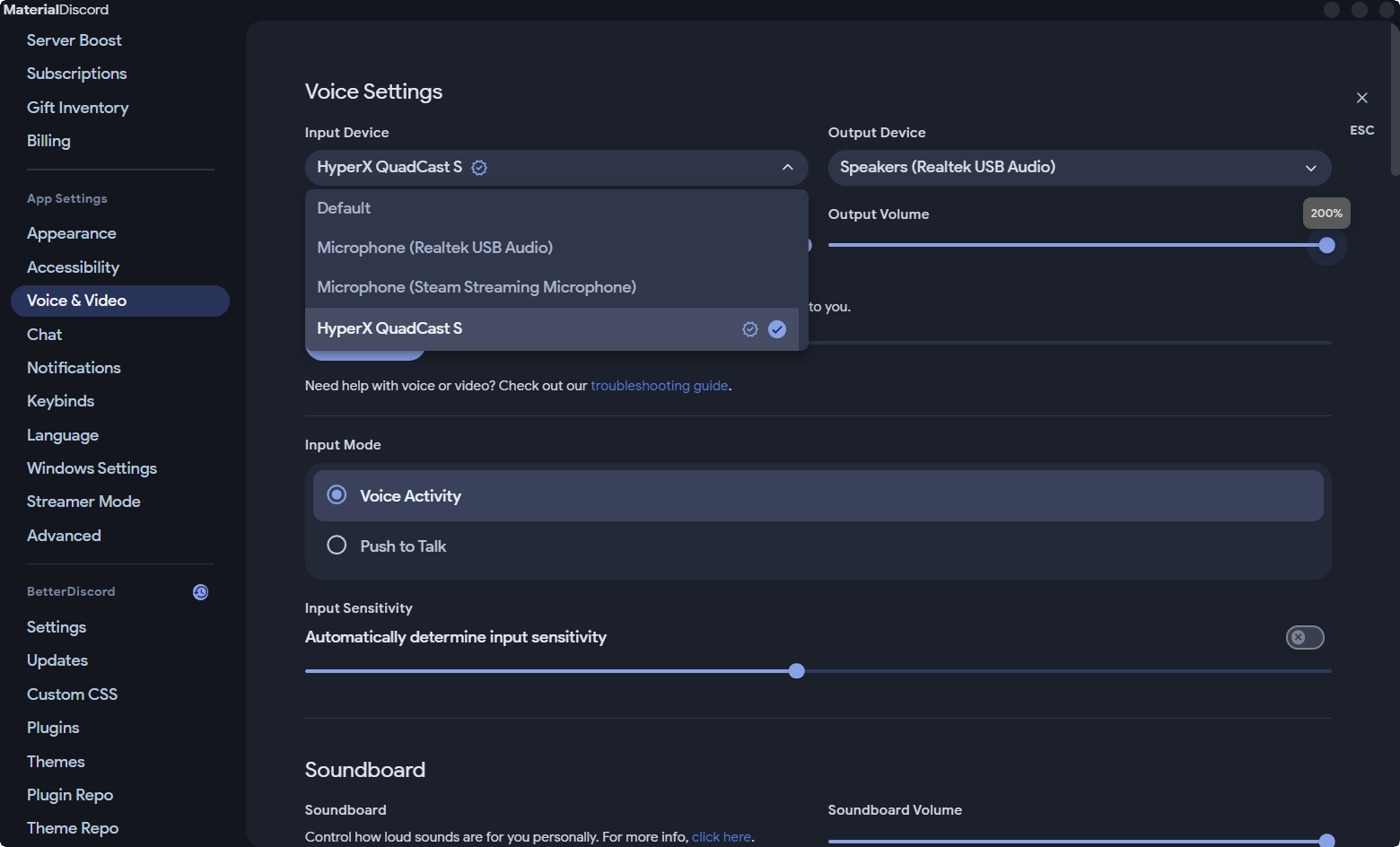Click the BetterDiscord changelog history icon
The width and height of the screenshot is (1400, 847).
click(201, 592)
